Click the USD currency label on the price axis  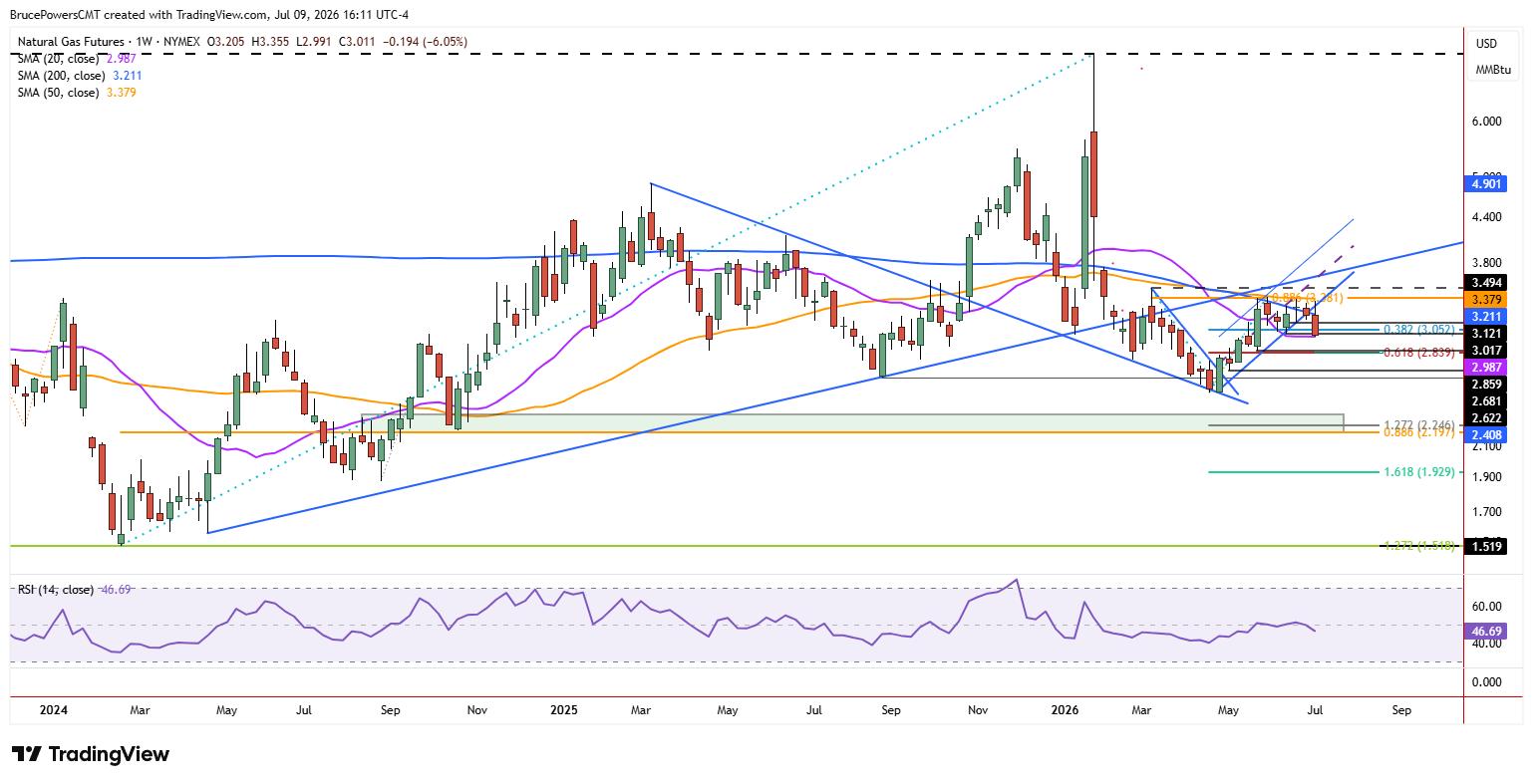[1486, 44]
